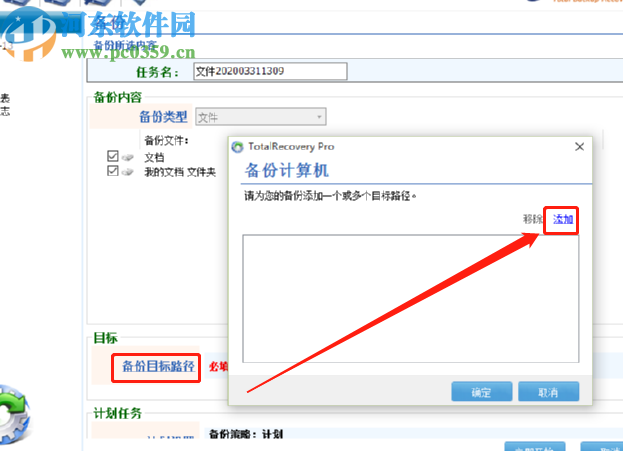
Task: Click the 备份文件: label
Action: (x=166, y=140)
